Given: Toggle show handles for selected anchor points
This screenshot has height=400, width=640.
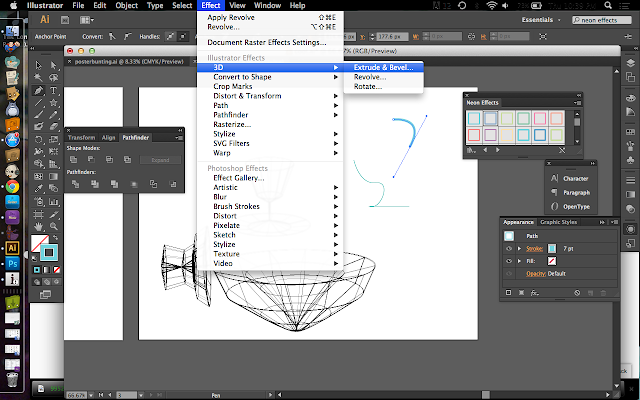Looking at the screenshot, I should point(170,36).
